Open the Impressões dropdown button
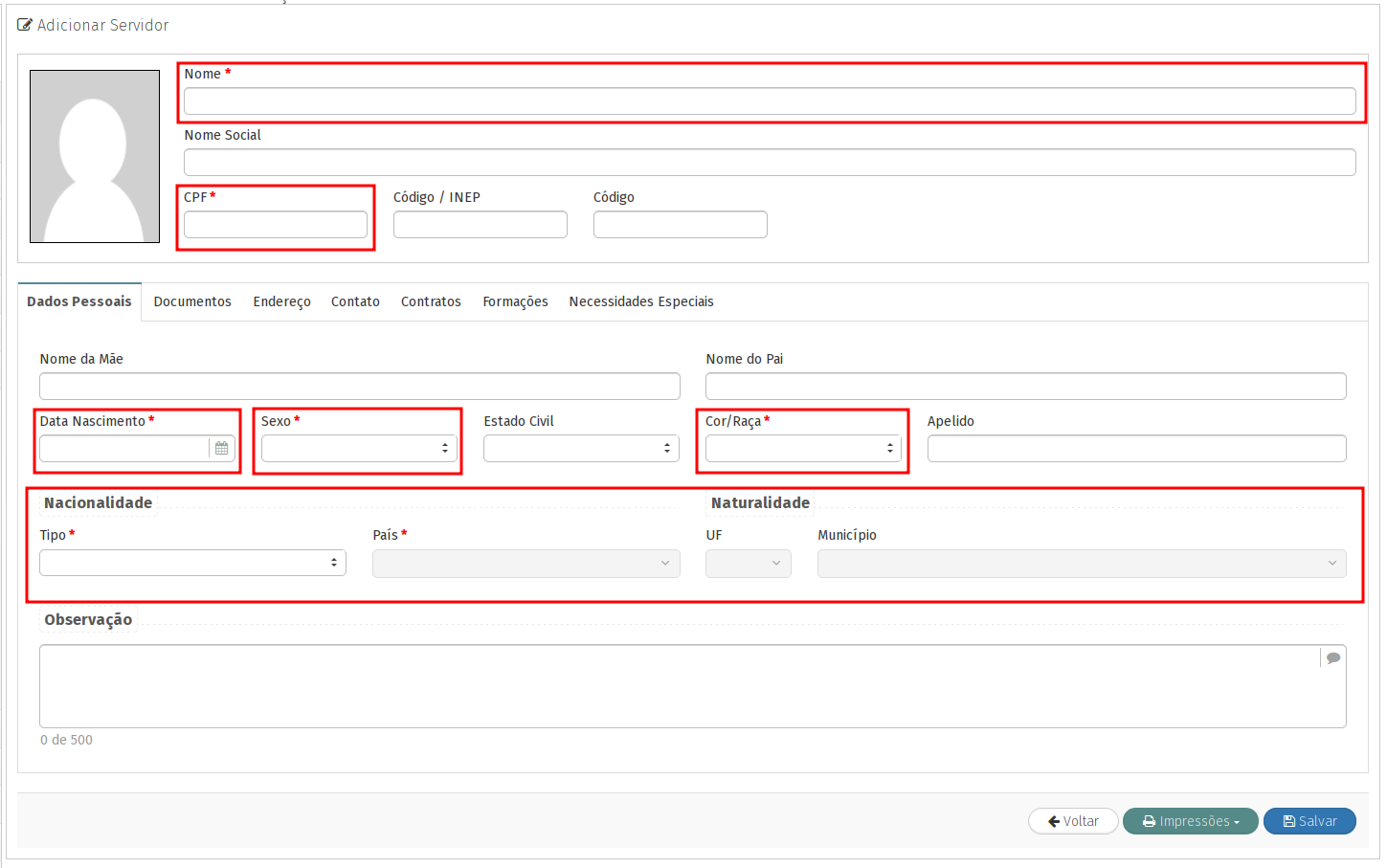 pyautogui.click(x=1190, y=821)
